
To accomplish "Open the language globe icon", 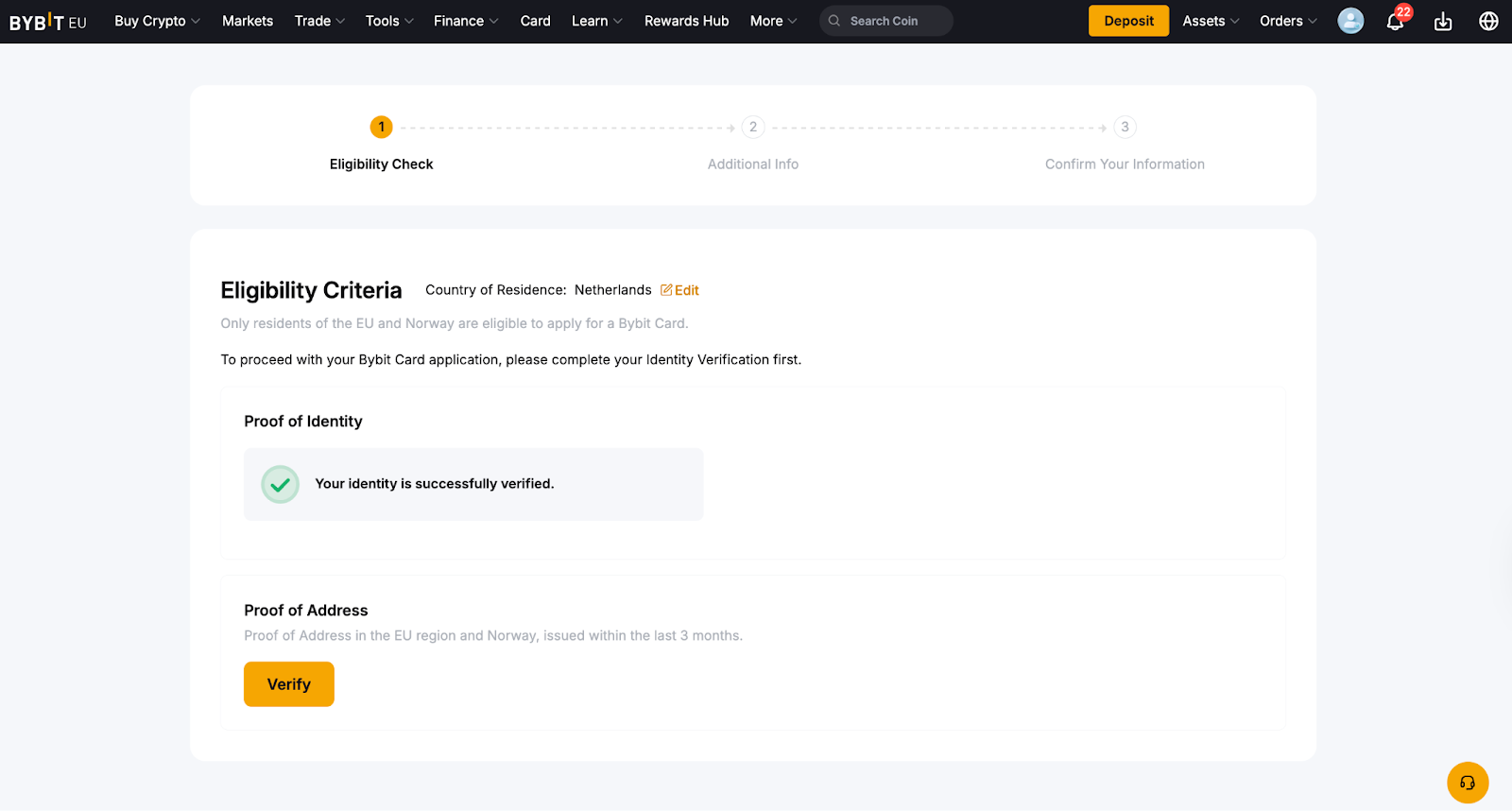I will pyautogui.click(x=1488, y=21).
